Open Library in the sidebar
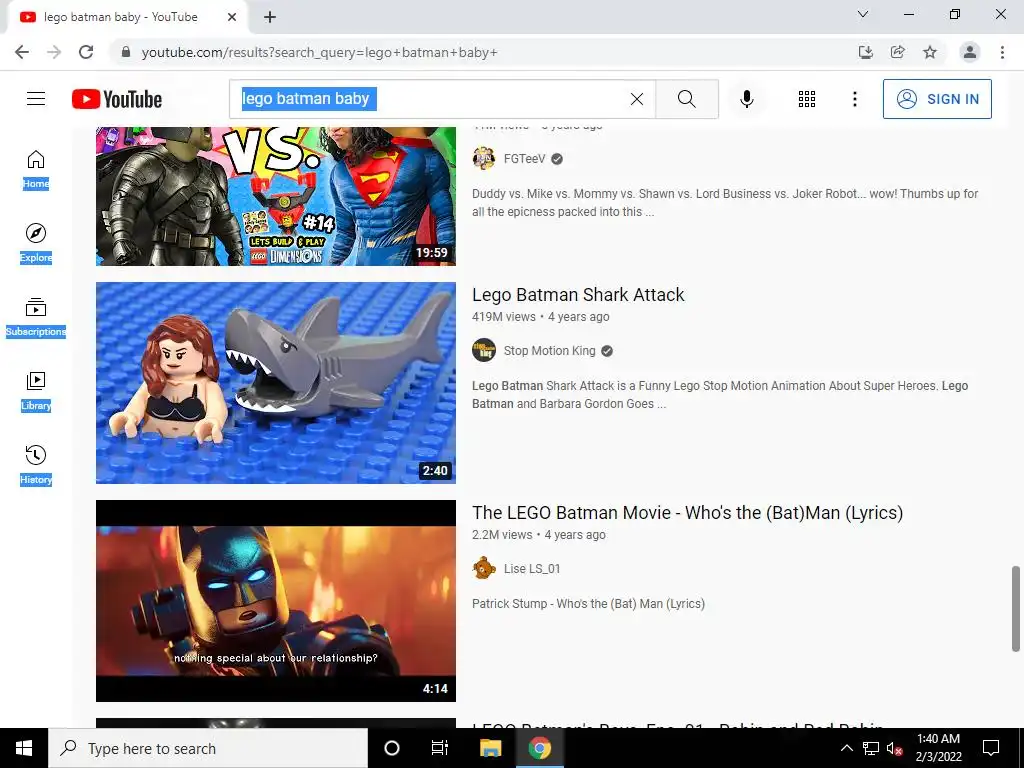Screen dimensions: 1024x768 click(36, 391)
